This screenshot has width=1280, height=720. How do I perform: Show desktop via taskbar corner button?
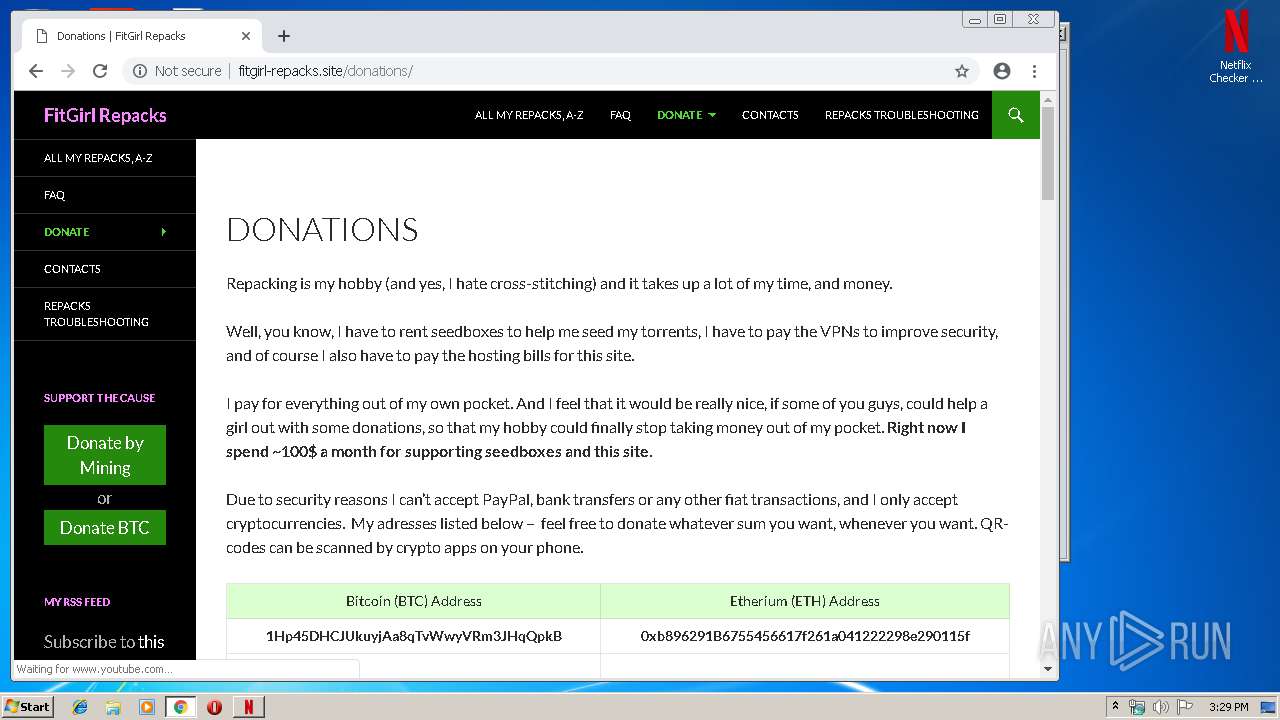click(1270, 707)
